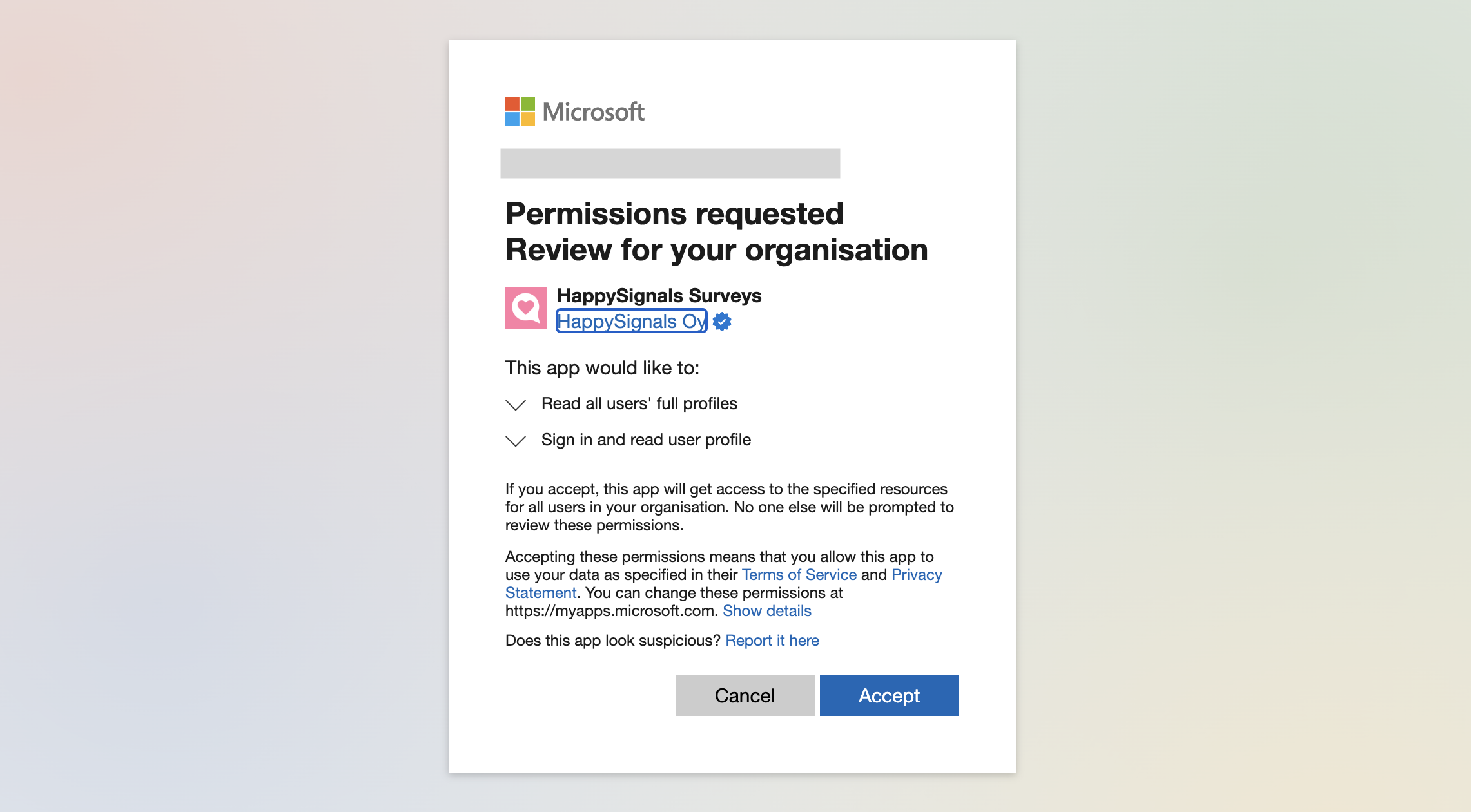Click the Permissions requested heading
The image size is (1471, 812).
click(x=674, y=213)
